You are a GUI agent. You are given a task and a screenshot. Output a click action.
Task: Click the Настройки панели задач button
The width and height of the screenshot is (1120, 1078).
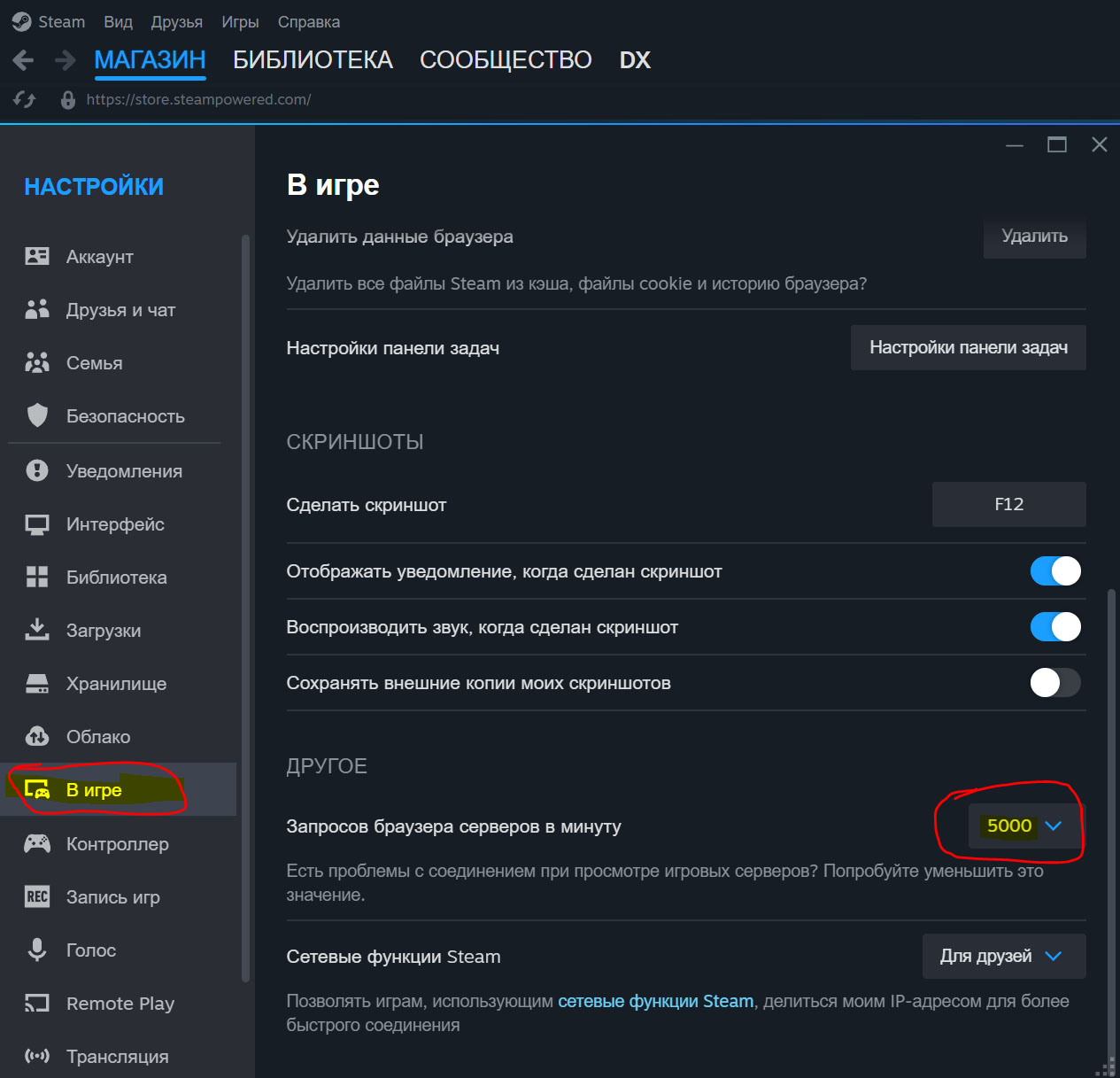(x=969, y=347)
